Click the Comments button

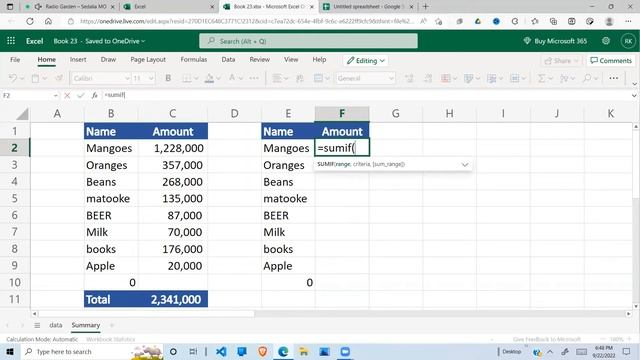point(611,60)
